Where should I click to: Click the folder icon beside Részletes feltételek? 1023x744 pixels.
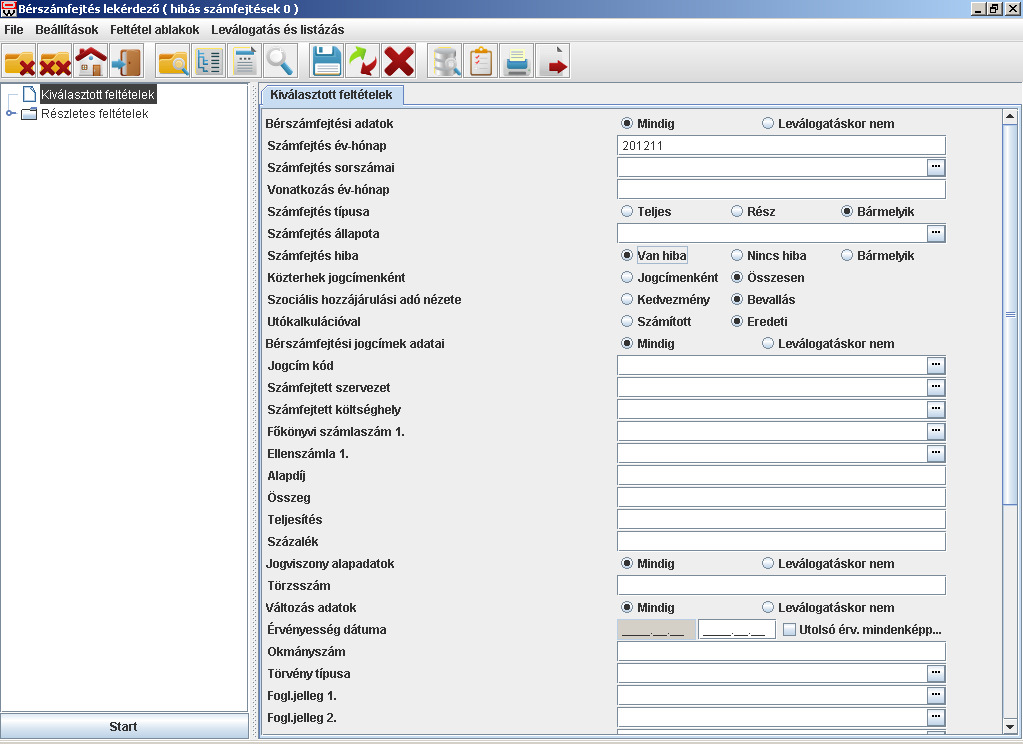point(29,114)
